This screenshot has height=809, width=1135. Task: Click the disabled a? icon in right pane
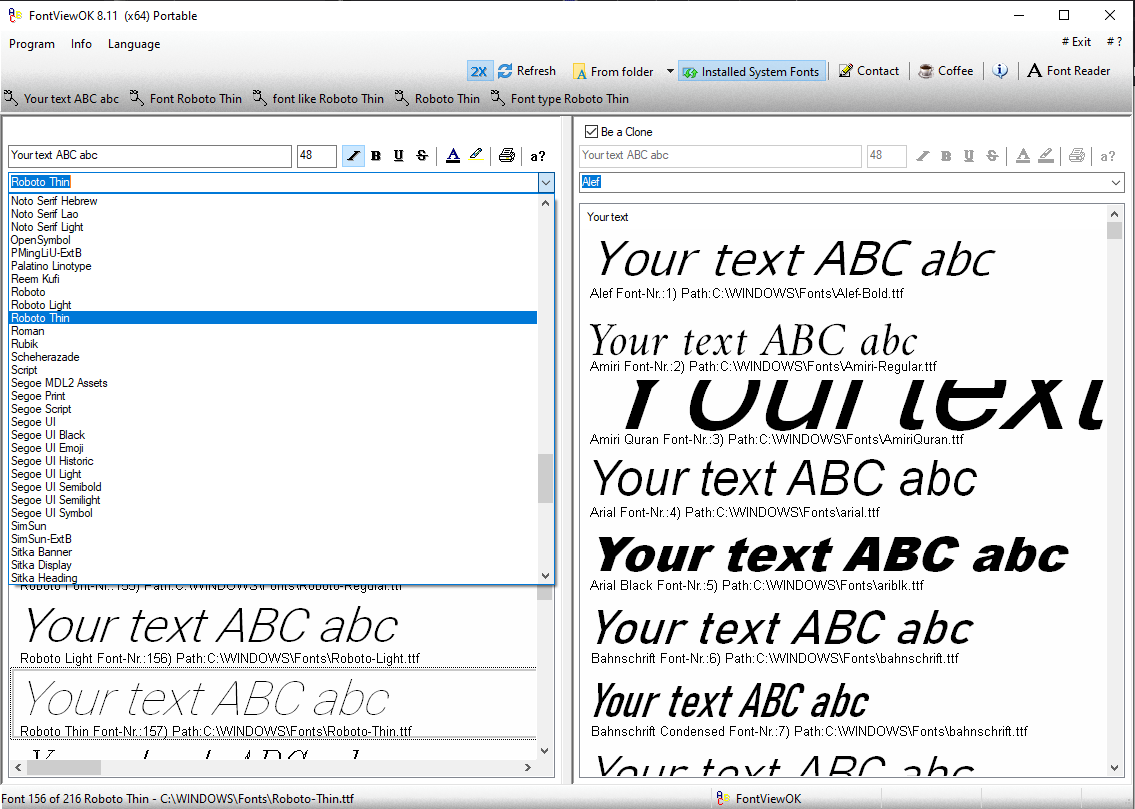pos(1107,156)
